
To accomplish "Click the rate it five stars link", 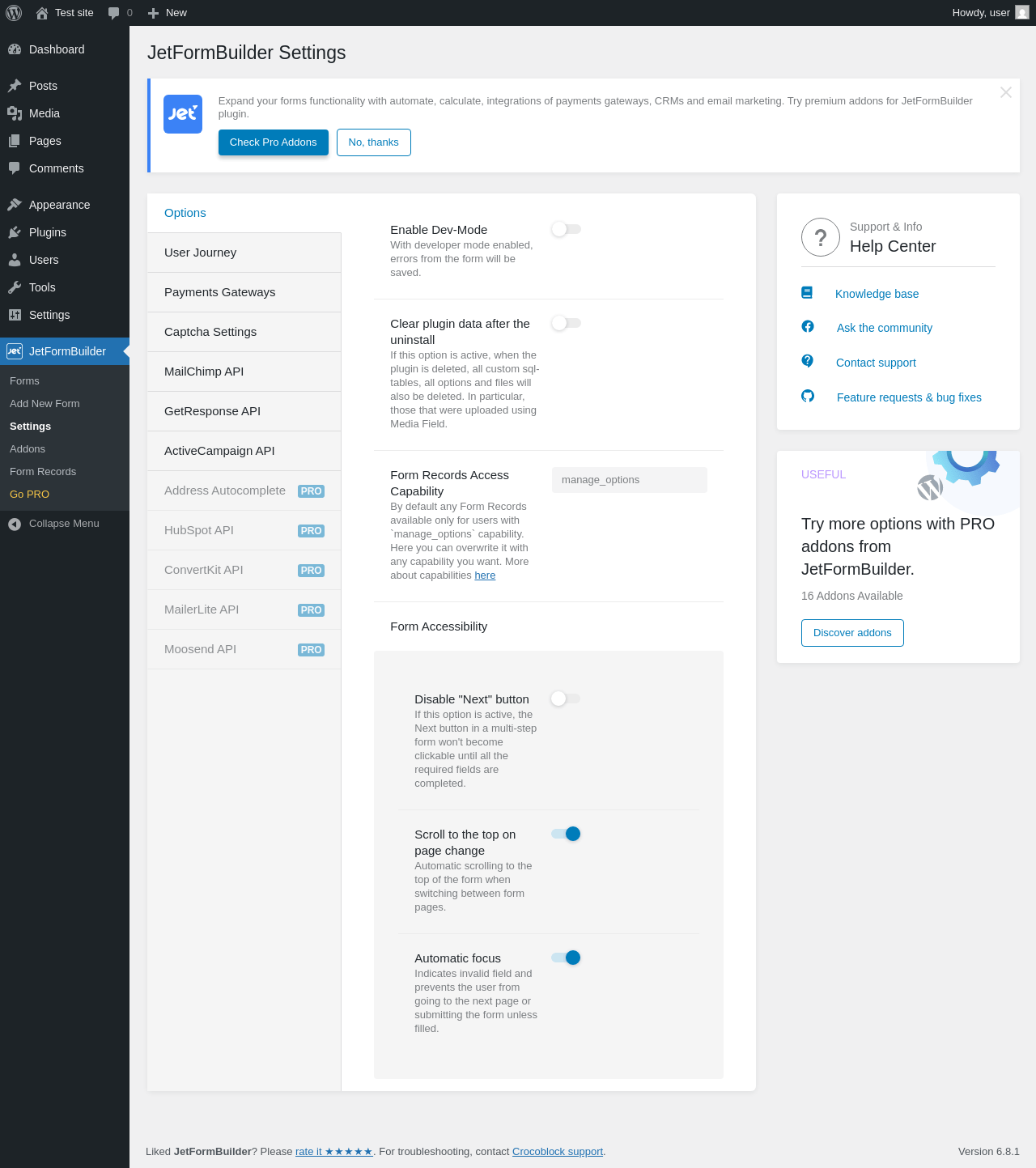I will point(334,1152).
